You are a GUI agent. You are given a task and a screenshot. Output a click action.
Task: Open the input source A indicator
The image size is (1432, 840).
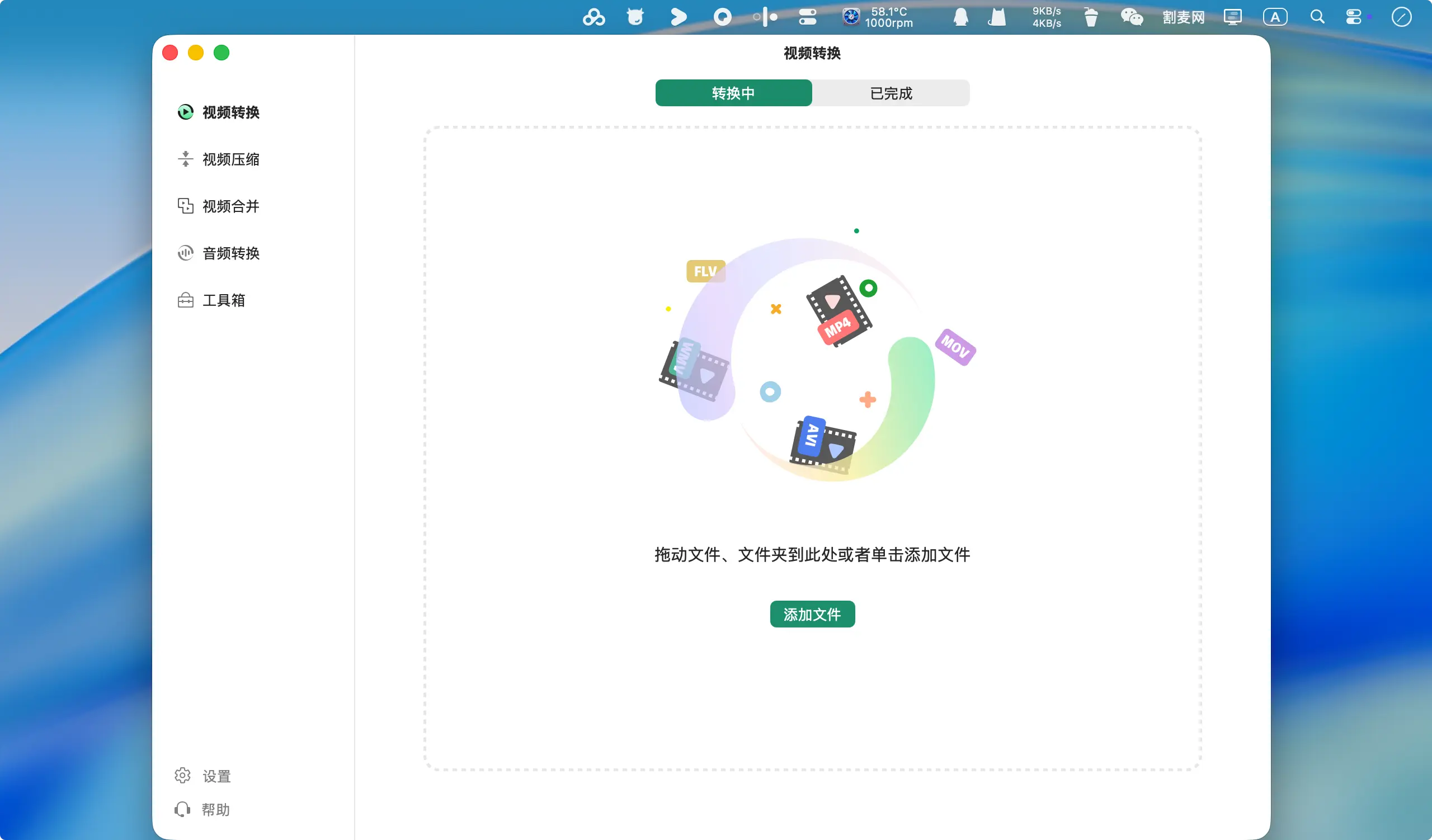pos(1275,17)
